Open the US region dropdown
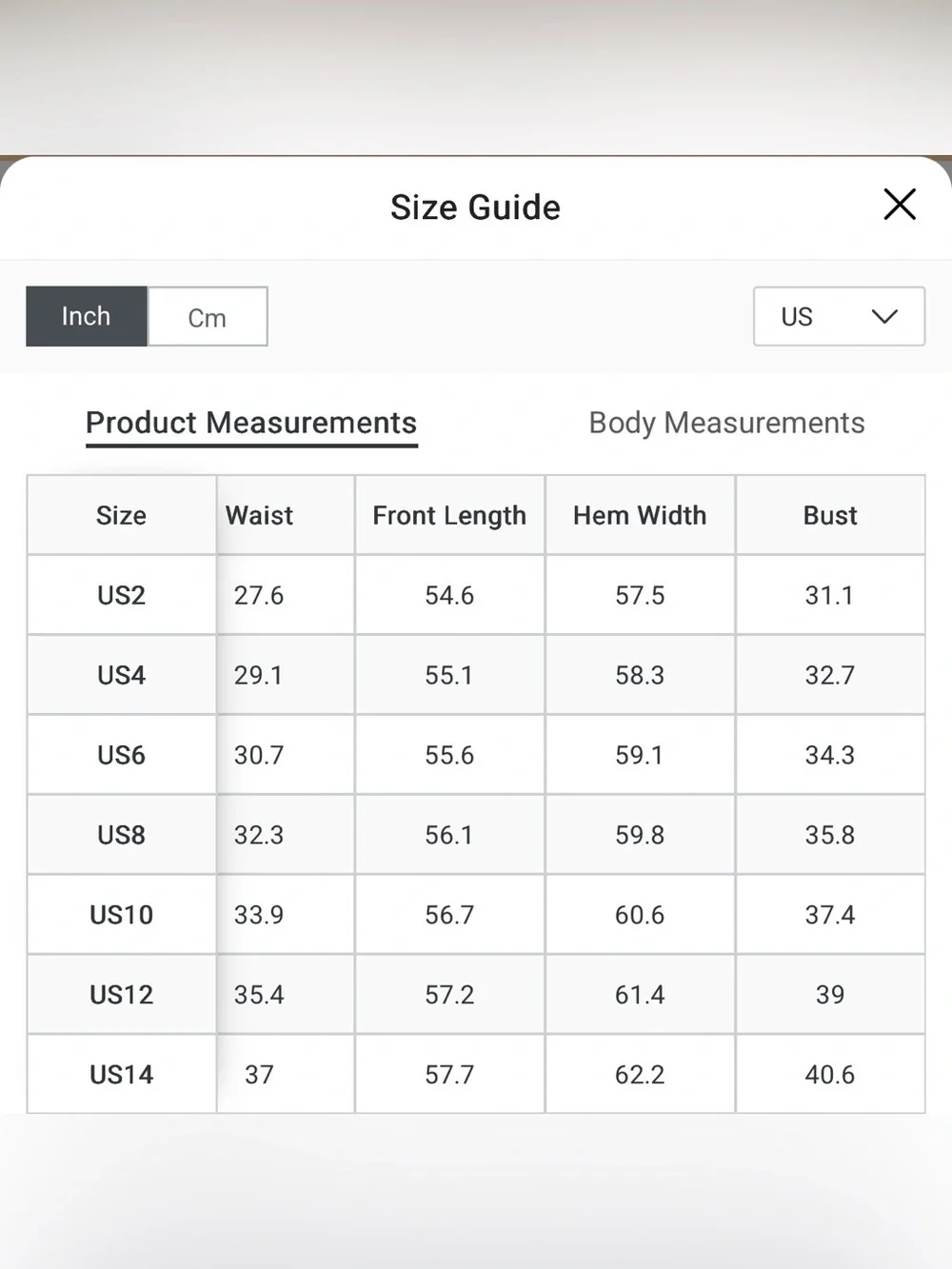Viewport: 952px width, 1269px height. pos(839,316)
